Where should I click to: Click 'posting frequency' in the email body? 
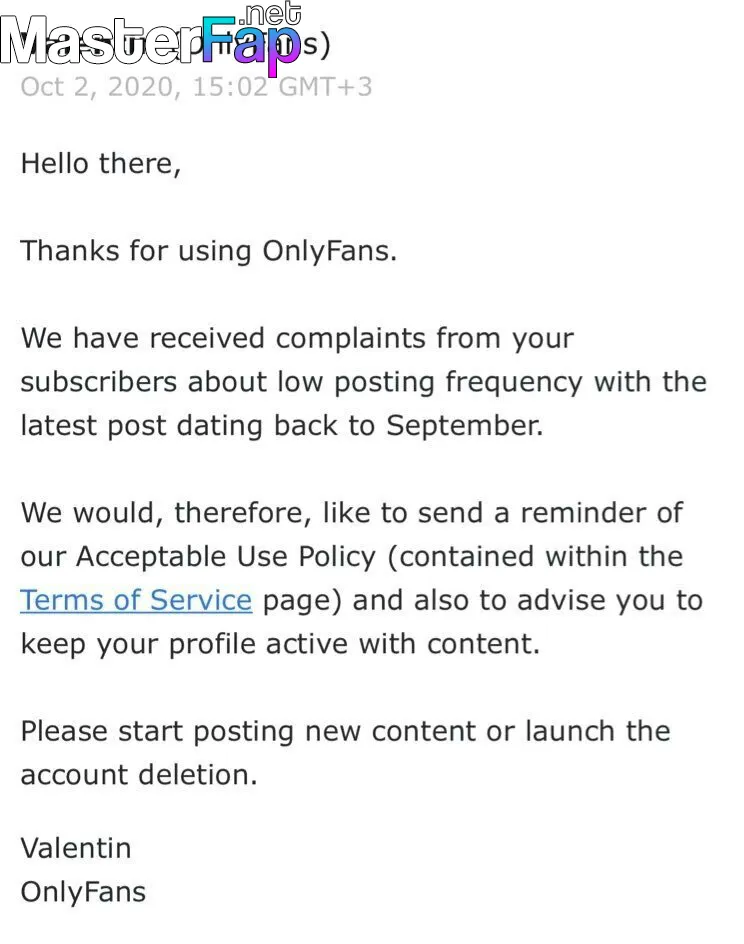(458, 383)
